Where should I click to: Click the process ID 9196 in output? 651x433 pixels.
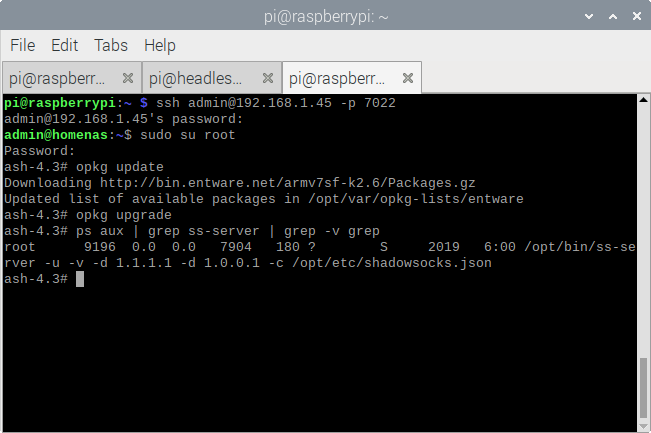pyautogui.click(x=100, y=247)
